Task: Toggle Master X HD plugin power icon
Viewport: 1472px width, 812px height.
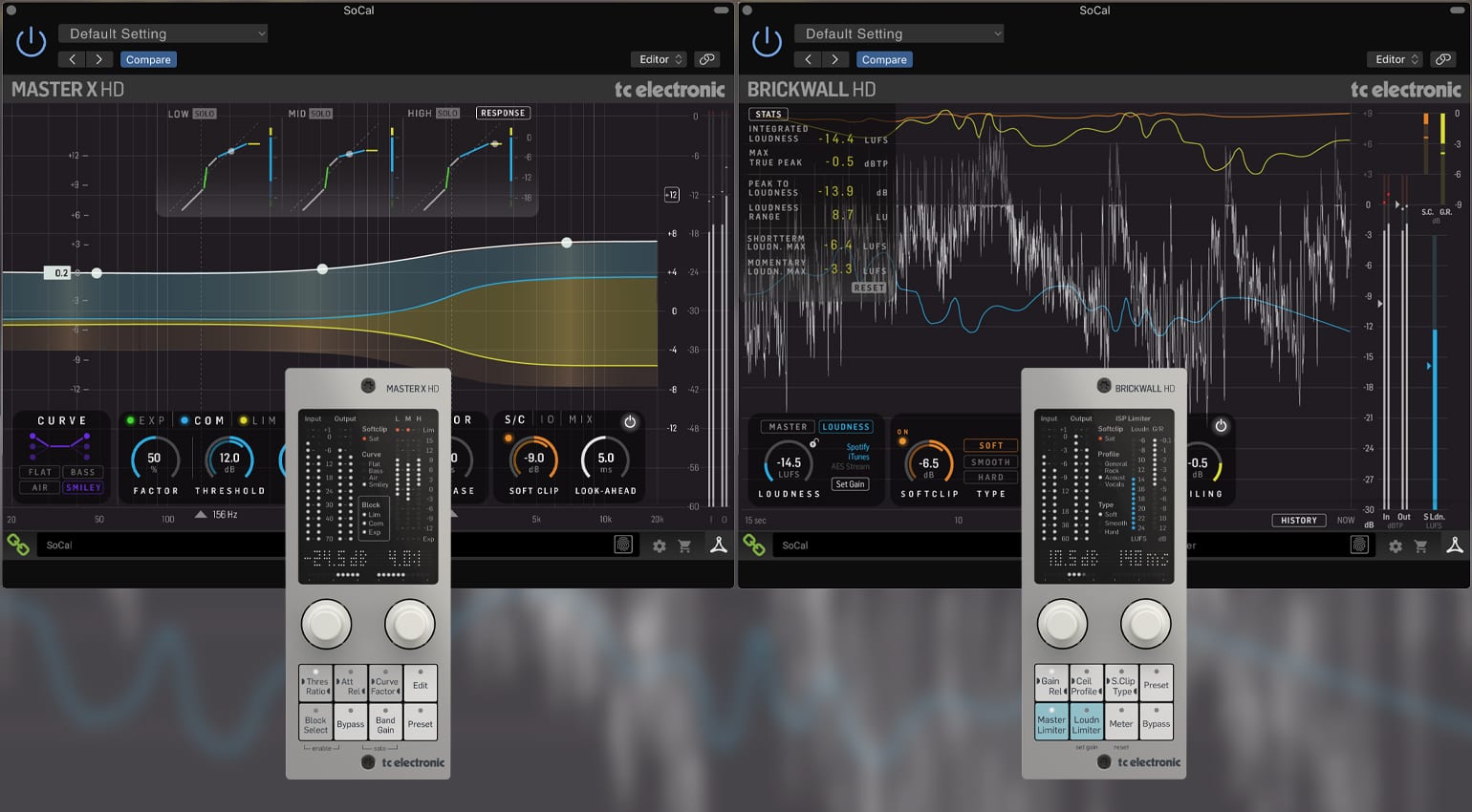Action: (31, 41)
